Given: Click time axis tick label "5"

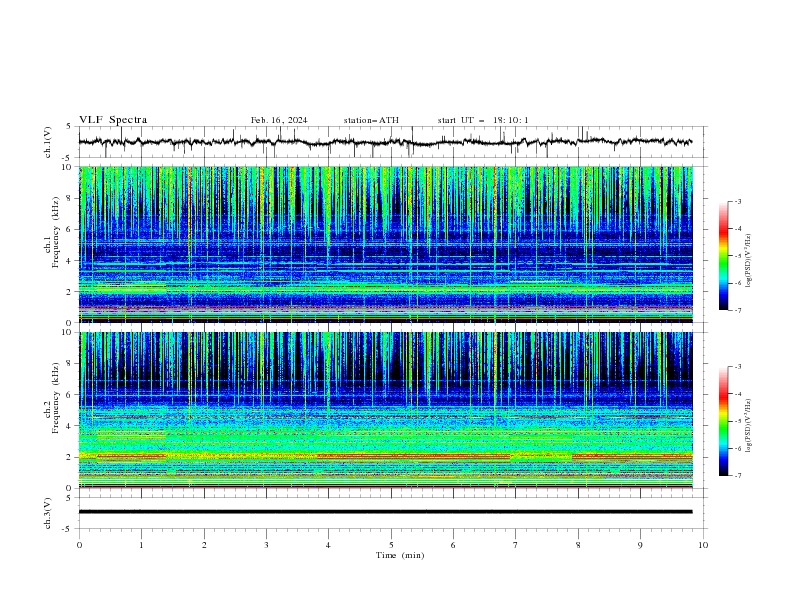Looking at the screenshot, I should click(x=391, y=545).
